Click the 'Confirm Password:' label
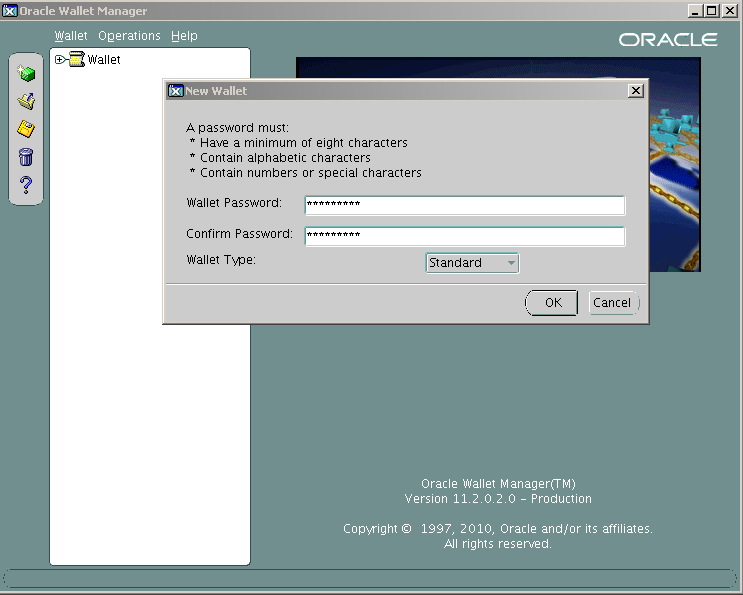The image size is (743, 595). (x=239, y=234)
